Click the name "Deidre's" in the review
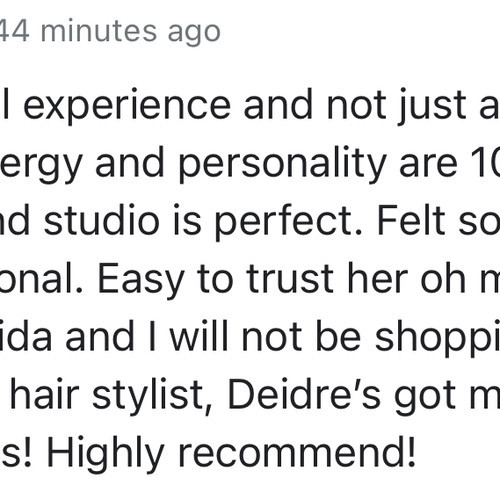Image resolution: width=500 pixels, height=500 pixels. pyautogui.click(x=304, y=395)
